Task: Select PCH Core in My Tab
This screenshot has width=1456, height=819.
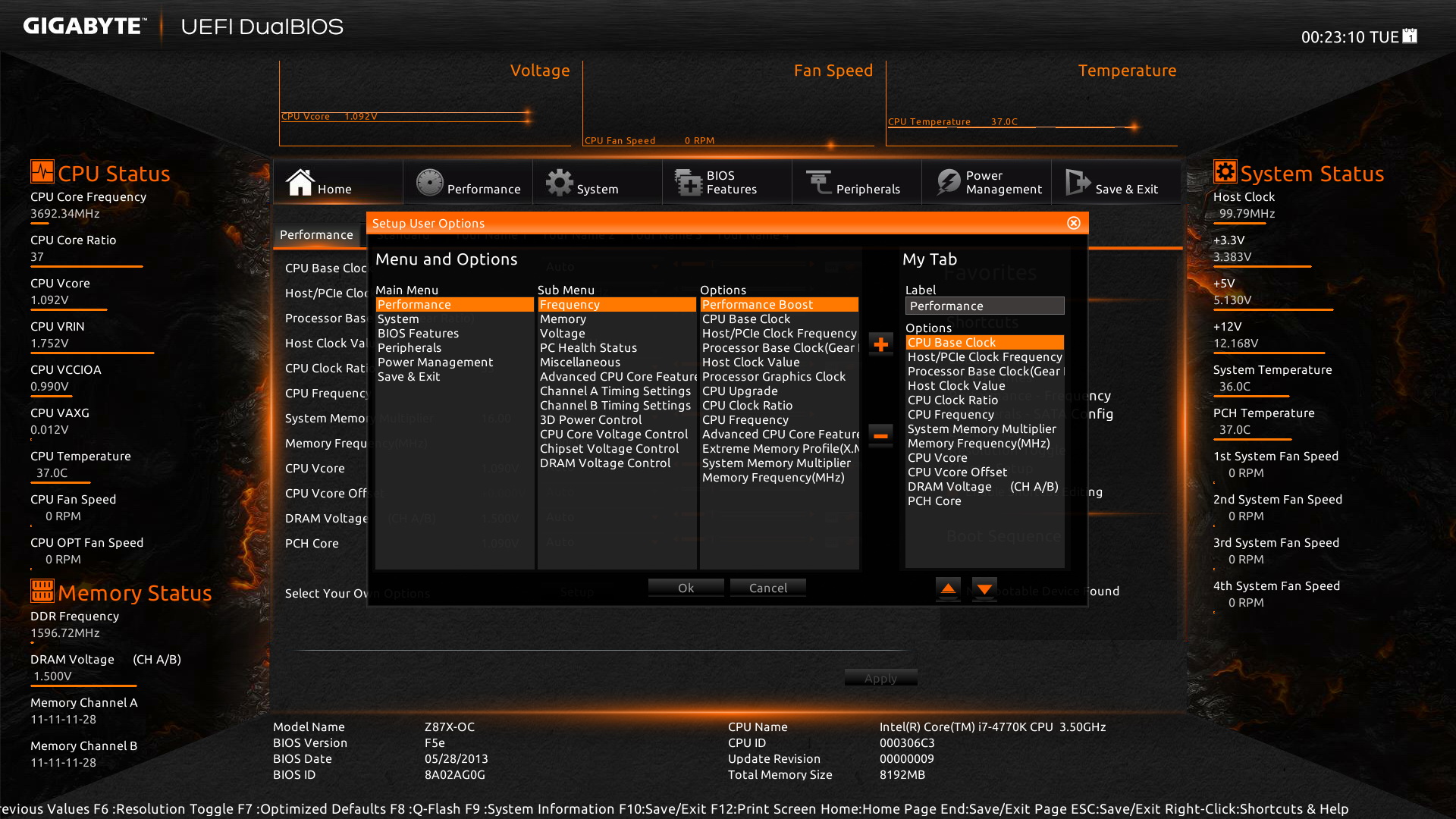Action: tap(985, 501)
